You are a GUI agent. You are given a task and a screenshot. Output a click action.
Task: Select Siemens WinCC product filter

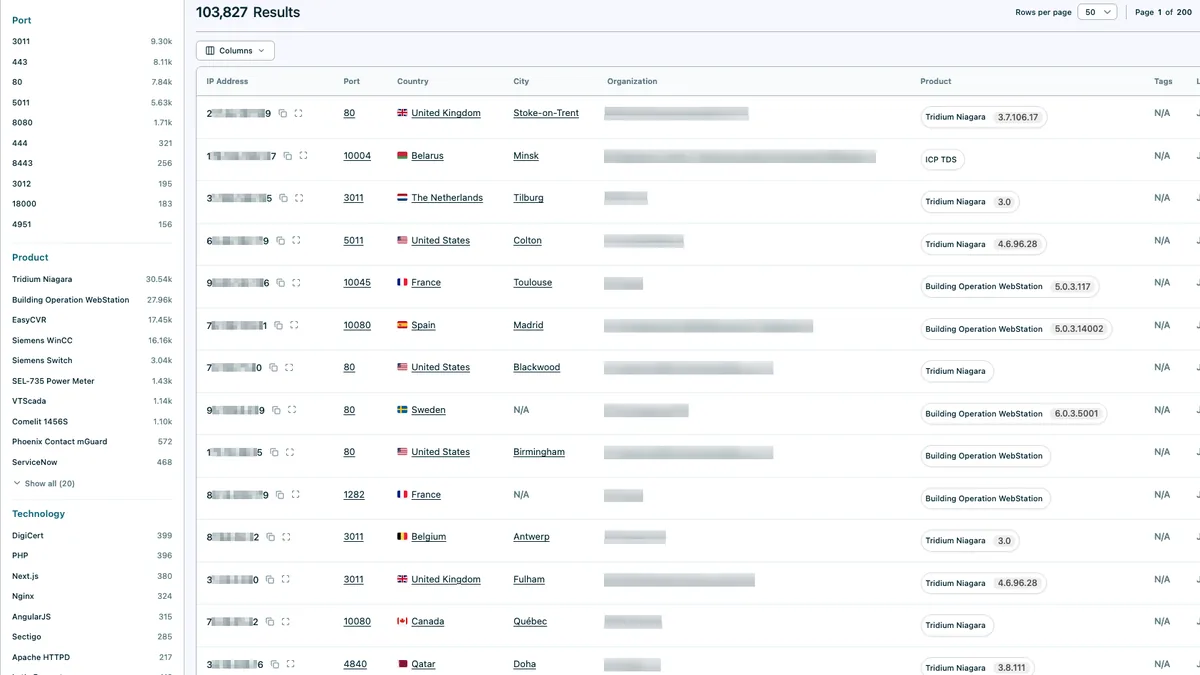(x=92, y=340)
